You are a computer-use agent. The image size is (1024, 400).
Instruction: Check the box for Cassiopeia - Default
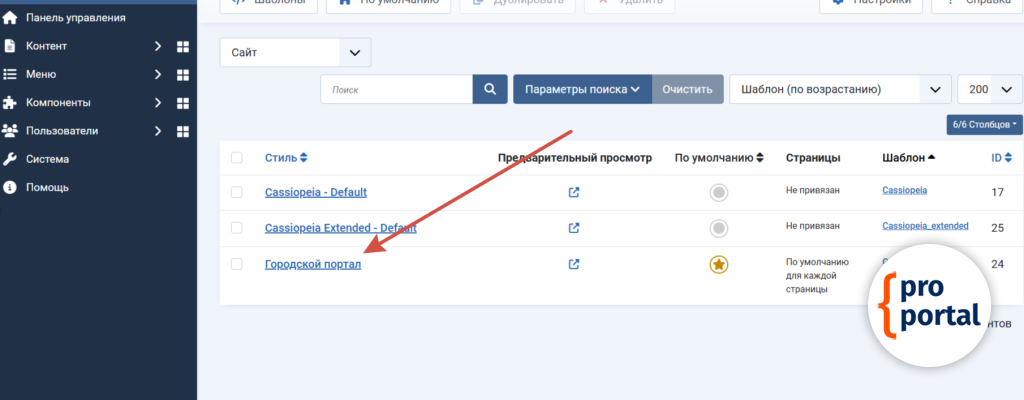[x=237, y=192]
